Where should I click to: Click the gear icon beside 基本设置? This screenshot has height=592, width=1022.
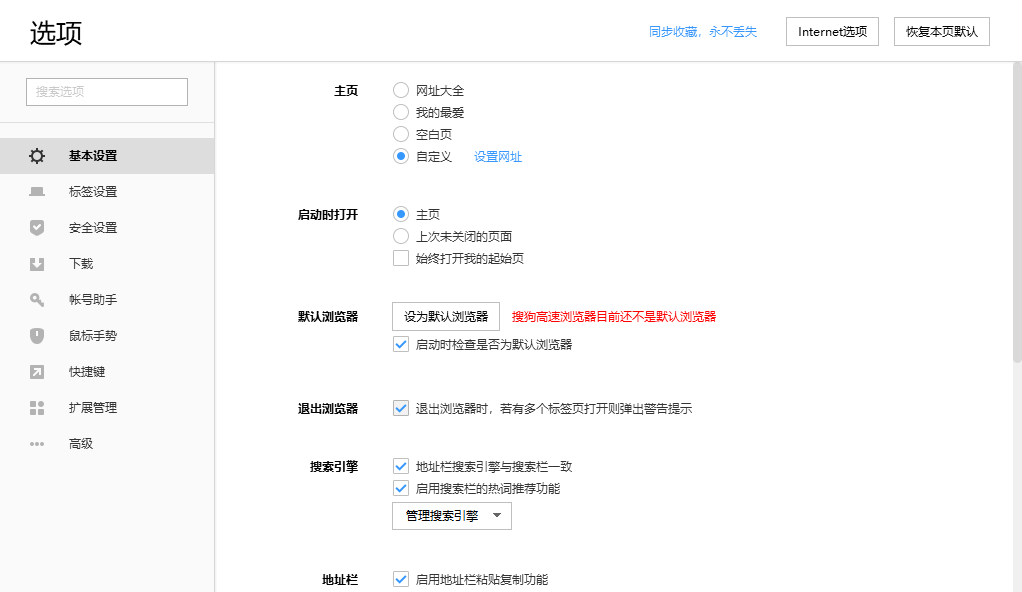click(37, 156)
